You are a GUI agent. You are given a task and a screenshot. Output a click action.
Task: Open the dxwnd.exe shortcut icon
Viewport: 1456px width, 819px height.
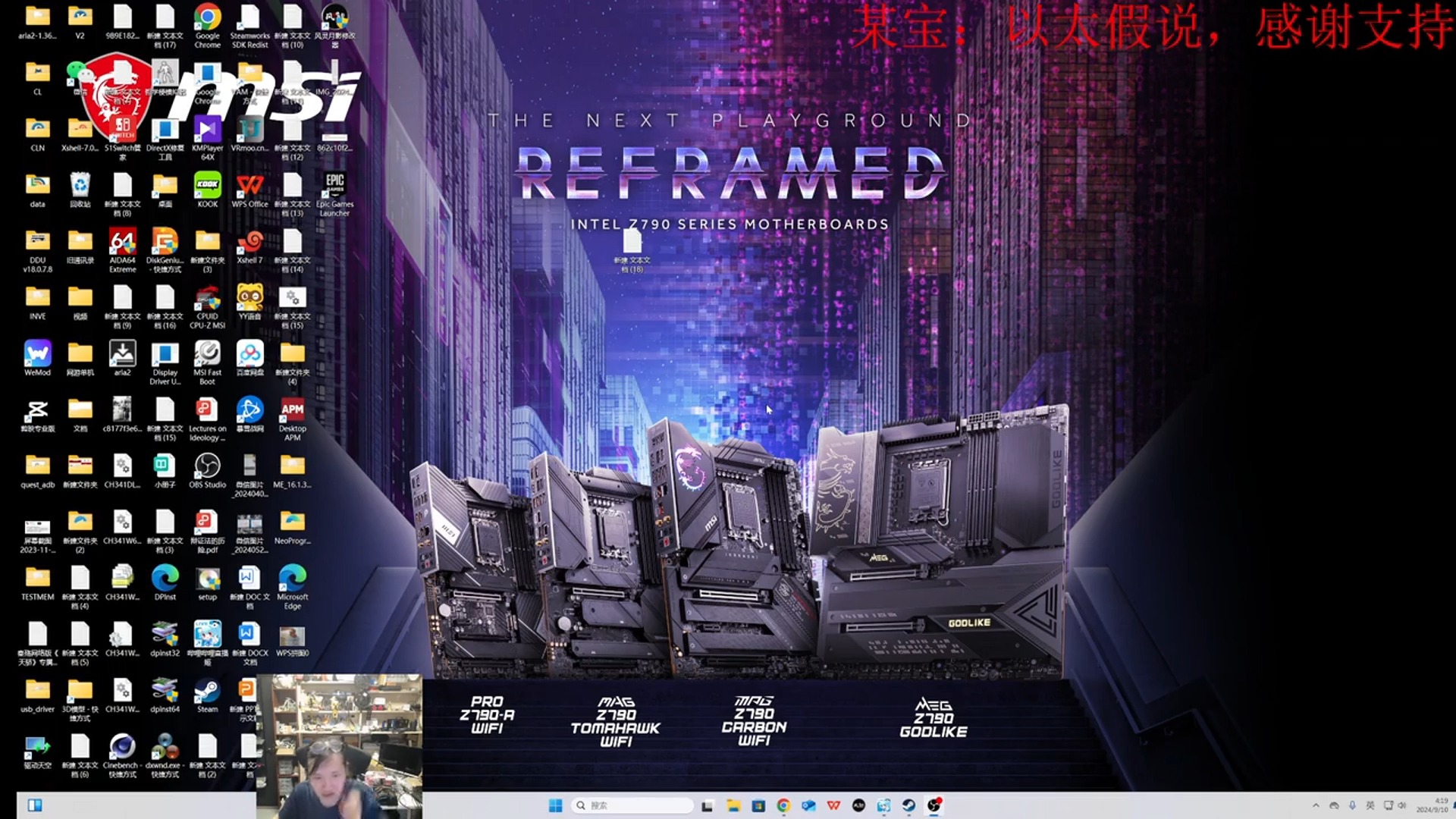(165, 755)
